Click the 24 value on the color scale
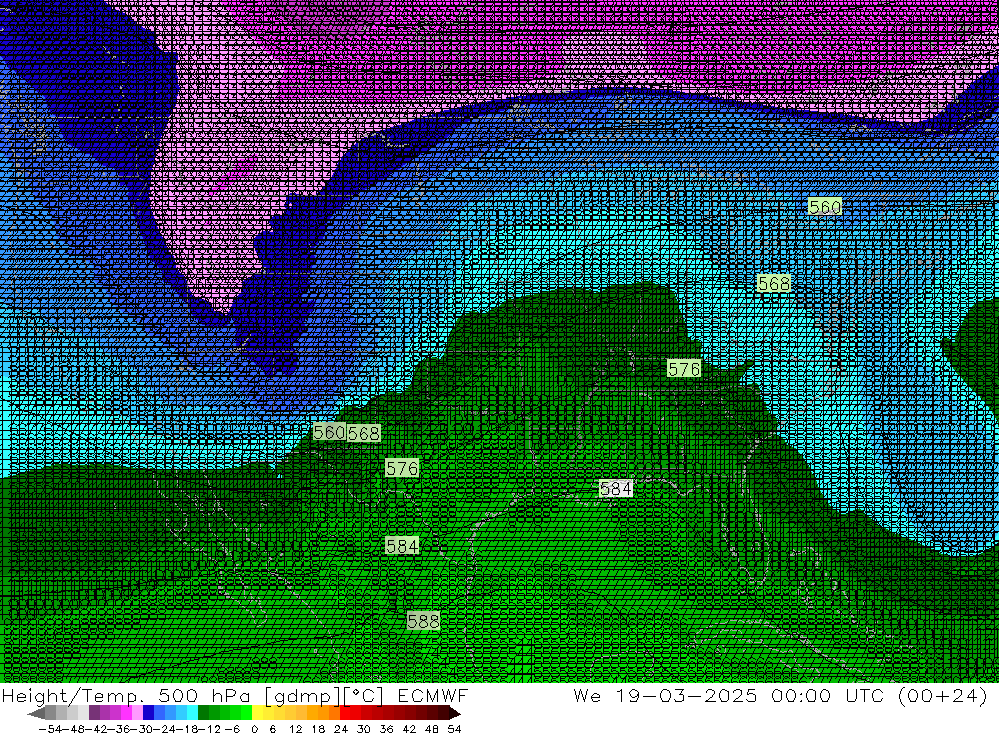The width and height of the screenshot is (1000, 733). coord(341,729)
